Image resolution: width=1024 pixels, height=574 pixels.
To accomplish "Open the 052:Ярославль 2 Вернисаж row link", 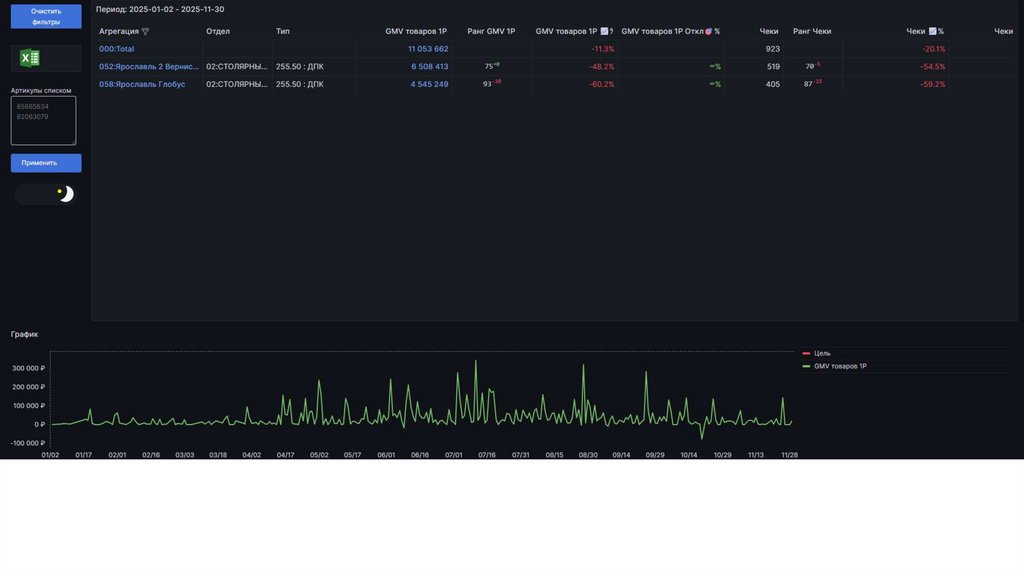I will (x=148, y=67).
